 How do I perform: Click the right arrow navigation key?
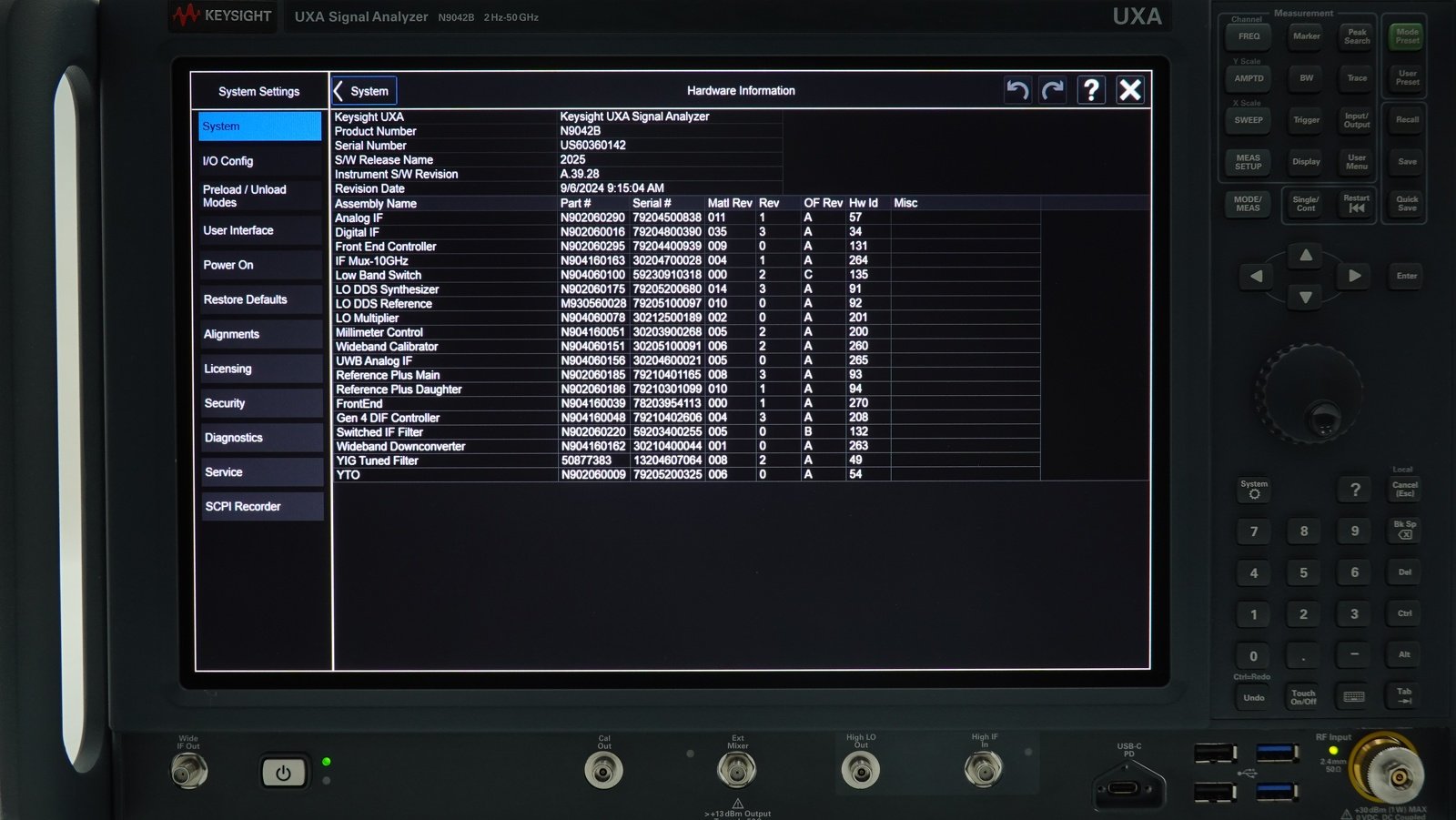(x=1355, y=276)
